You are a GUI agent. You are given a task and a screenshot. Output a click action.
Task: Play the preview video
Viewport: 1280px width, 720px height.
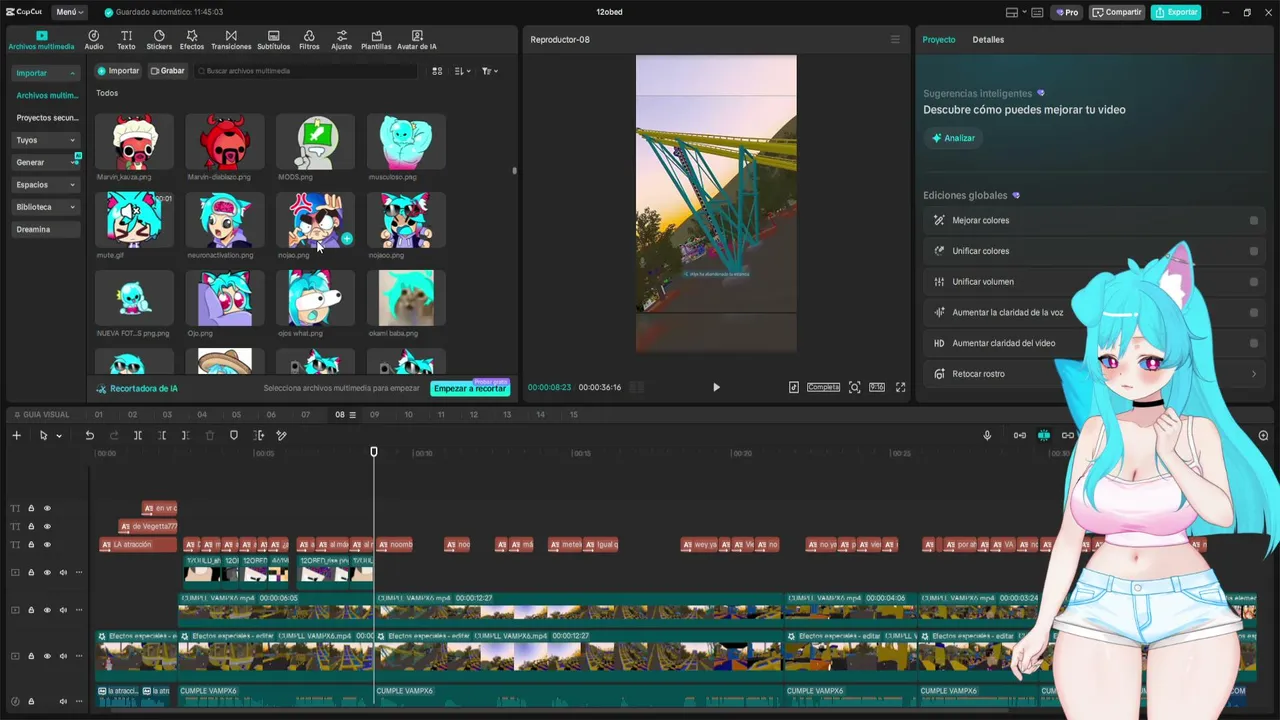pos(716,387)
